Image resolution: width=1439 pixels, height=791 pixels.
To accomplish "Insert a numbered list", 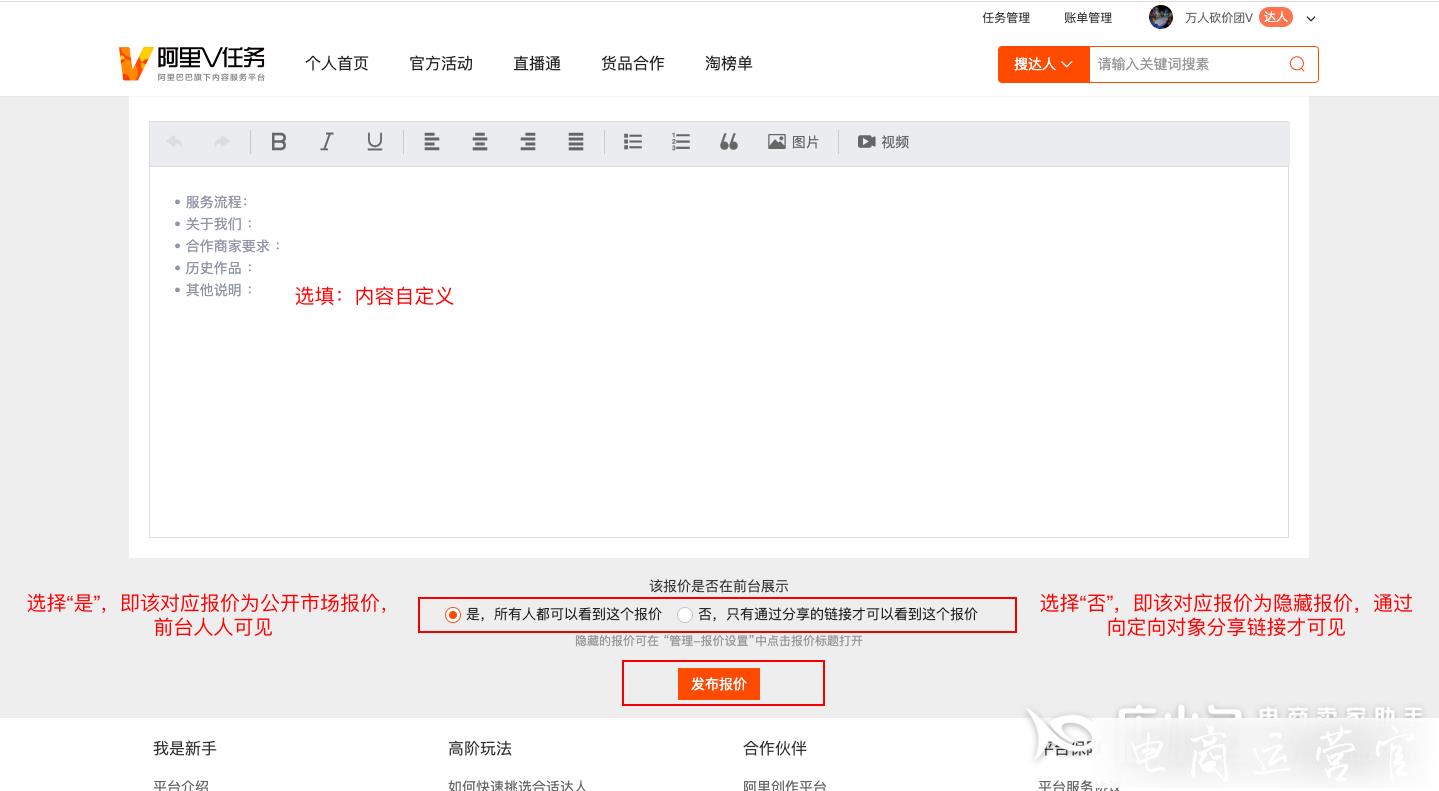I will (x=681, y=142).
